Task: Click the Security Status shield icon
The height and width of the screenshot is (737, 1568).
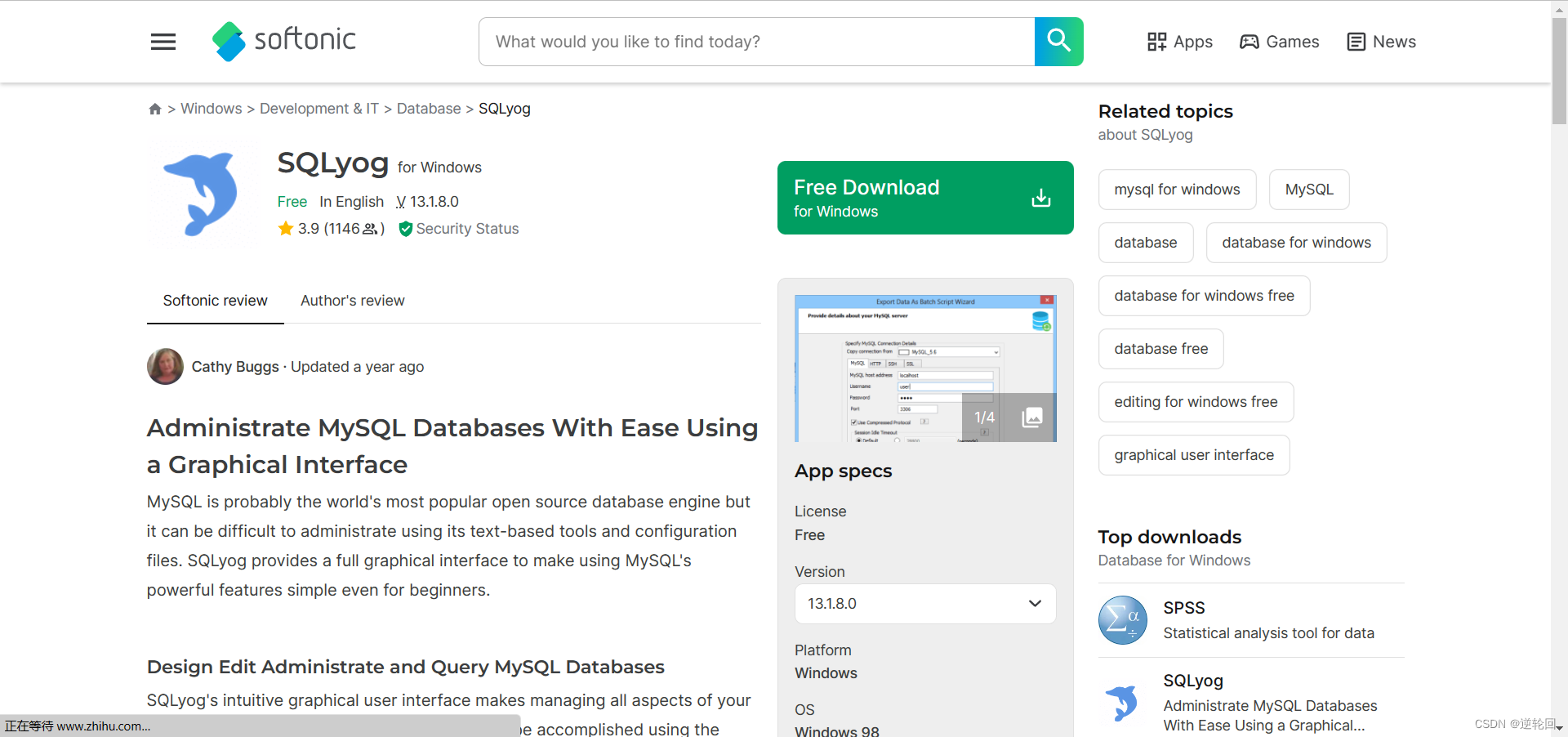Action: [406, 229]
